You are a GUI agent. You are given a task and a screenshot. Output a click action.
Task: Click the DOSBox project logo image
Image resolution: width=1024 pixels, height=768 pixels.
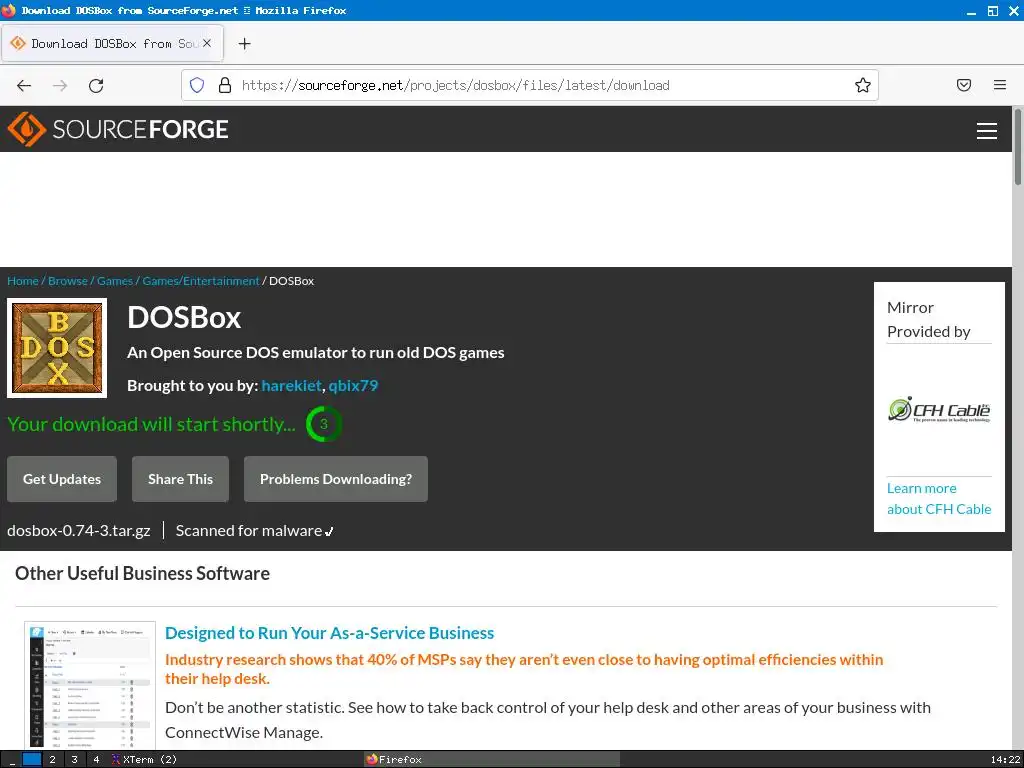tap(57, 348)
